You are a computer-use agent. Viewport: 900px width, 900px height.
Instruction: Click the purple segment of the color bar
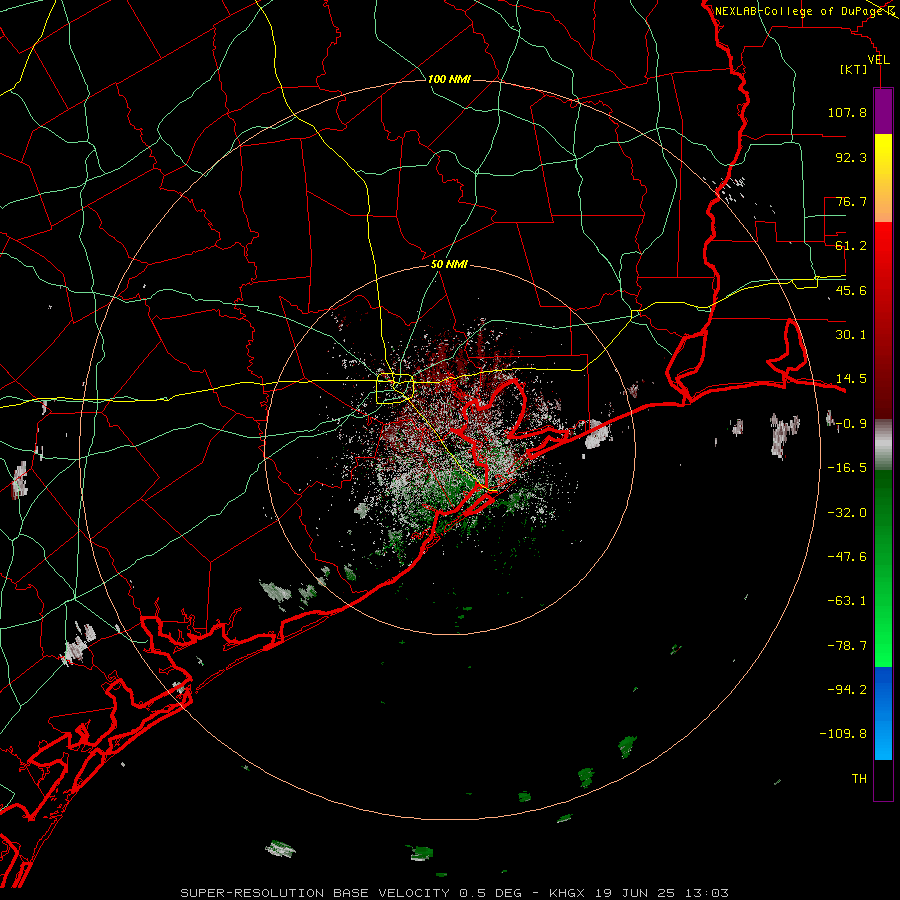click(x=883, y=112)
